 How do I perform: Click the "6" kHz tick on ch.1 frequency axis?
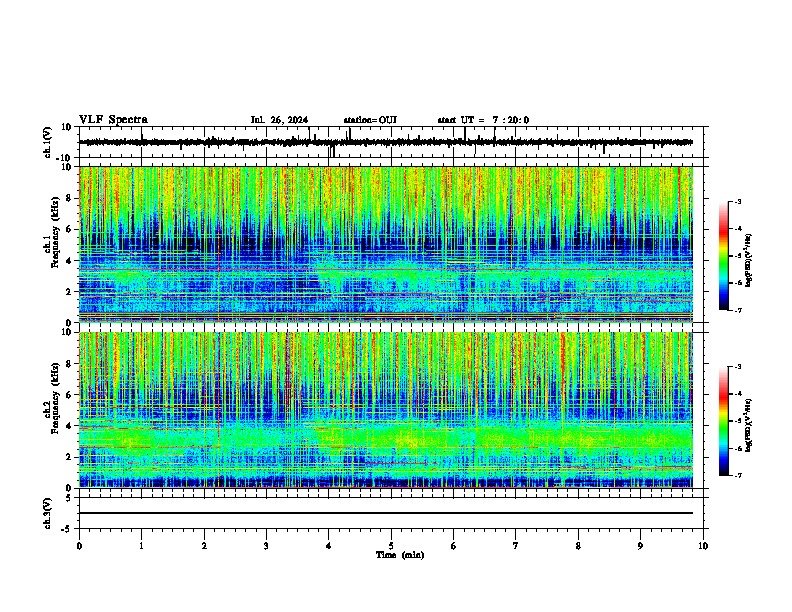[70, 230]
